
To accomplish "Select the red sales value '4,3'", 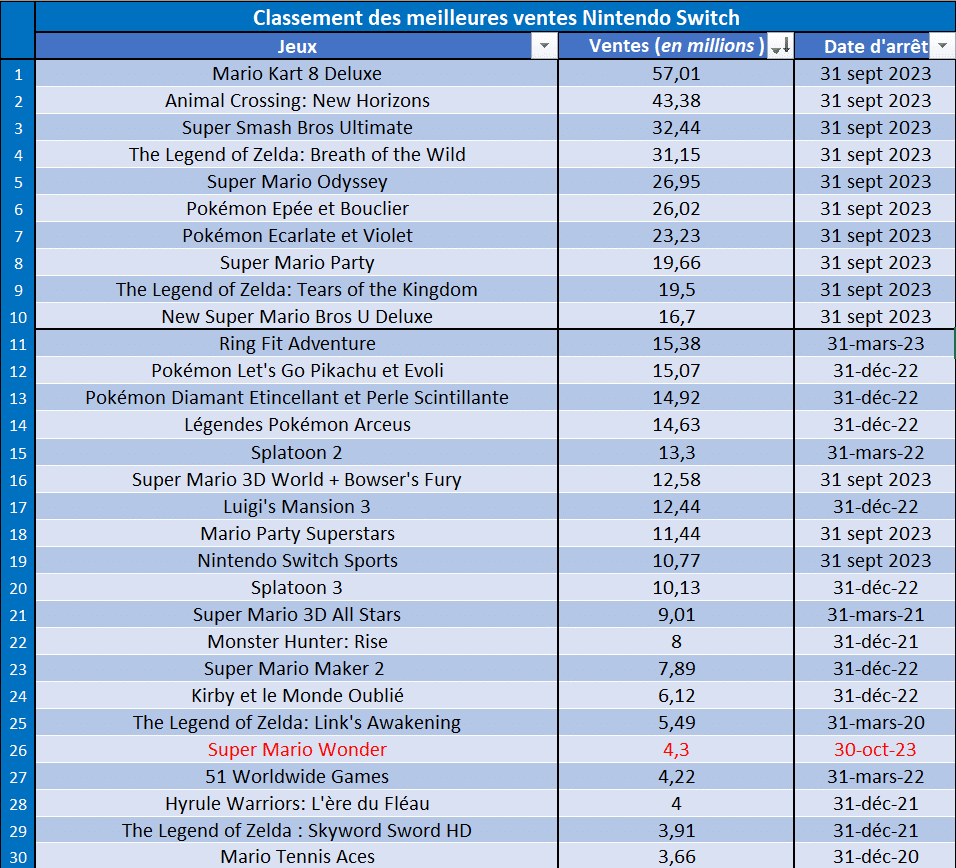I will point(676,749).
